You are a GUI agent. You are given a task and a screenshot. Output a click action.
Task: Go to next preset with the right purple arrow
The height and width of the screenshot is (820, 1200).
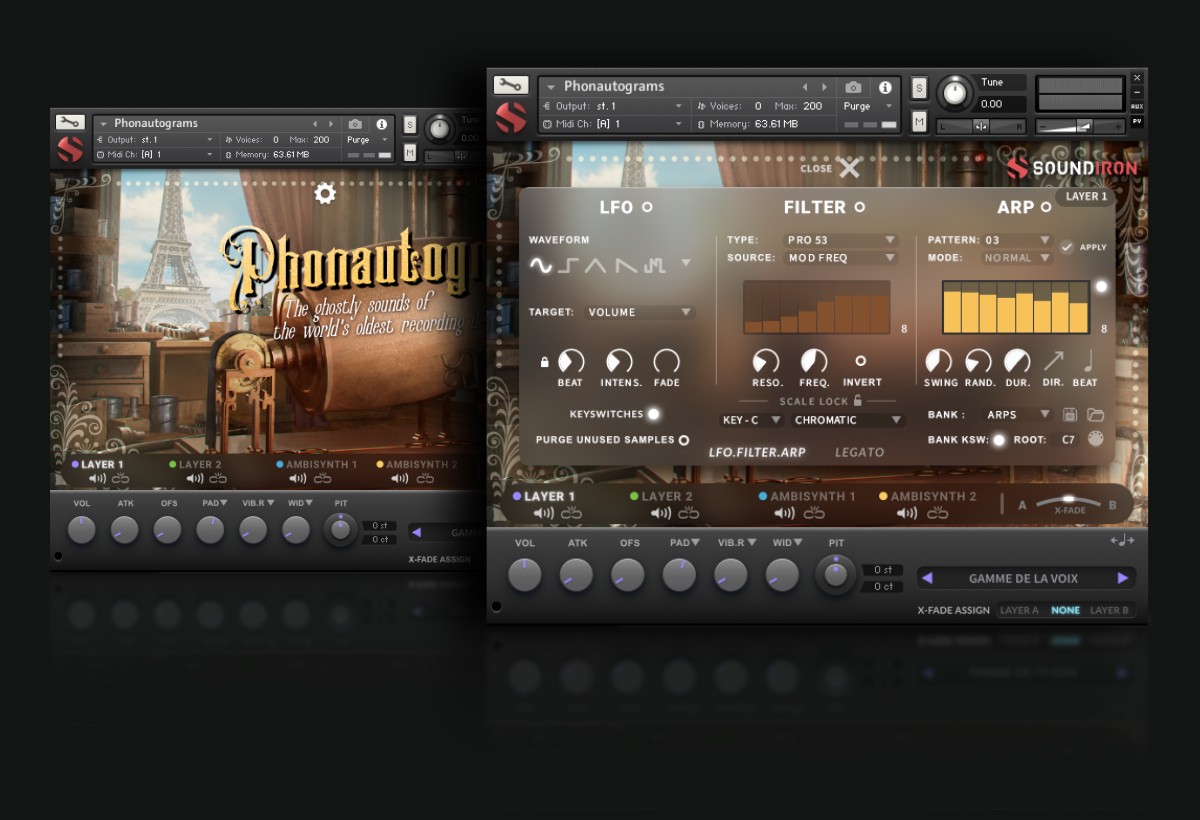[1123, 578]
